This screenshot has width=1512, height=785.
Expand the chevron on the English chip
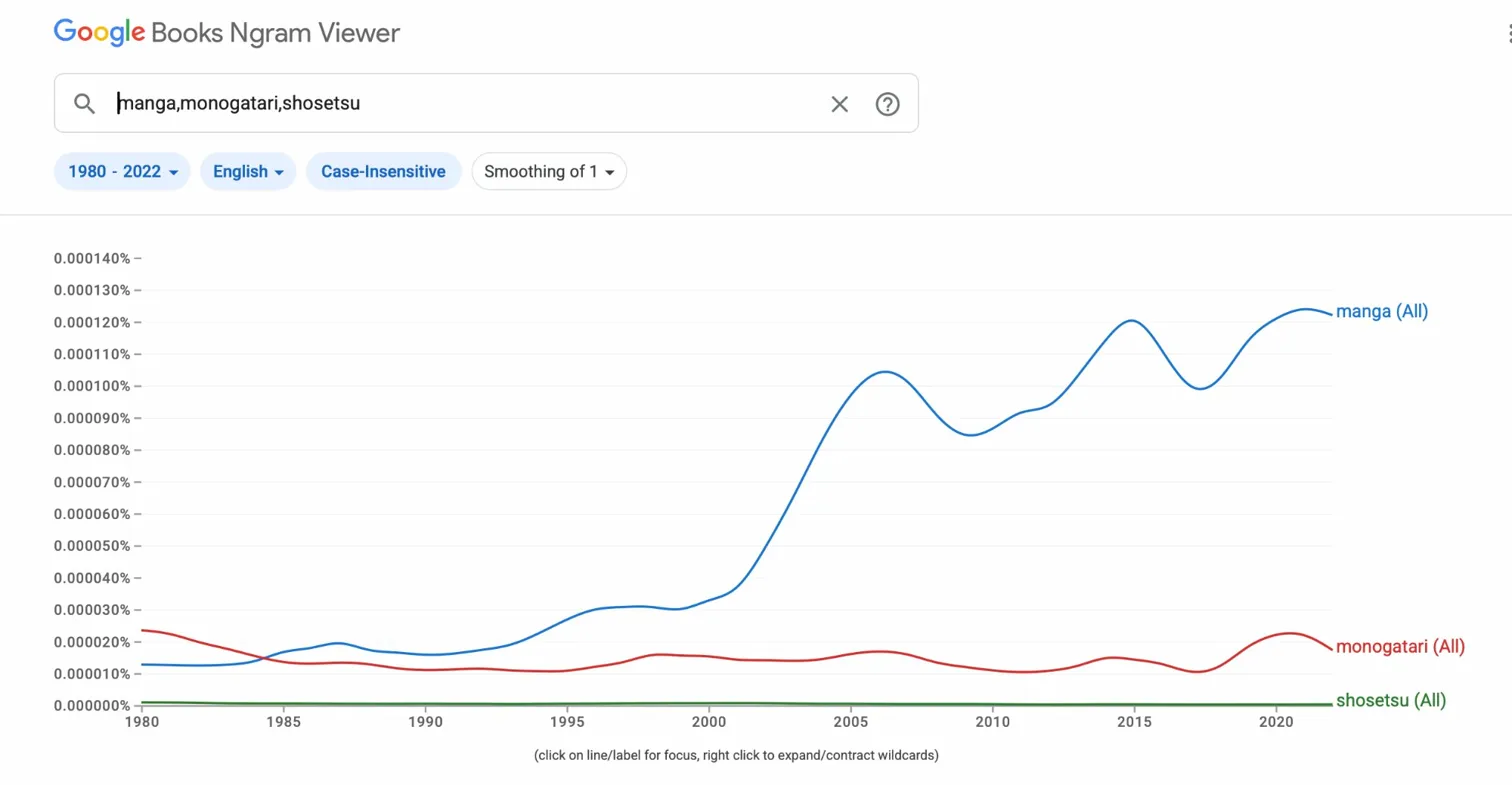(x=280, y=172)
